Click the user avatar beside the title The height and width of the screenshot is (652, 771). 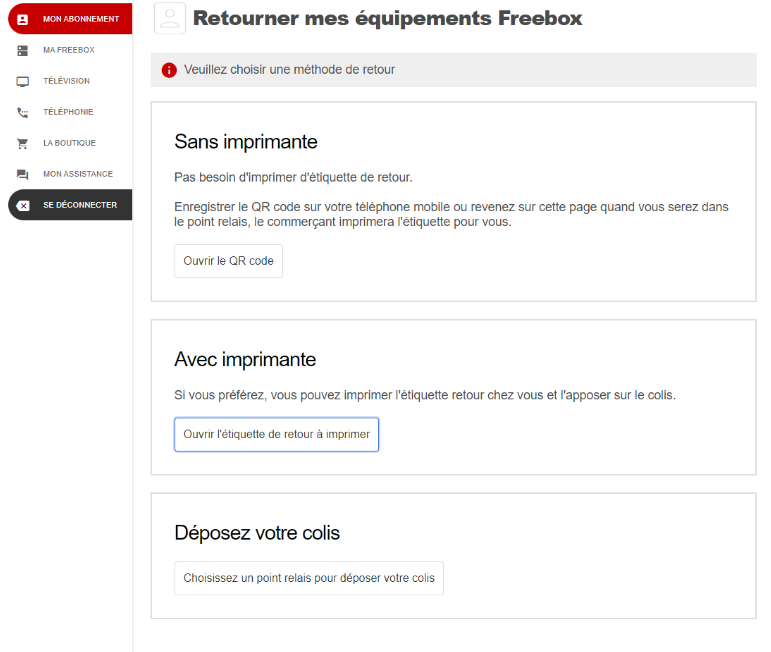click(170, 18)
